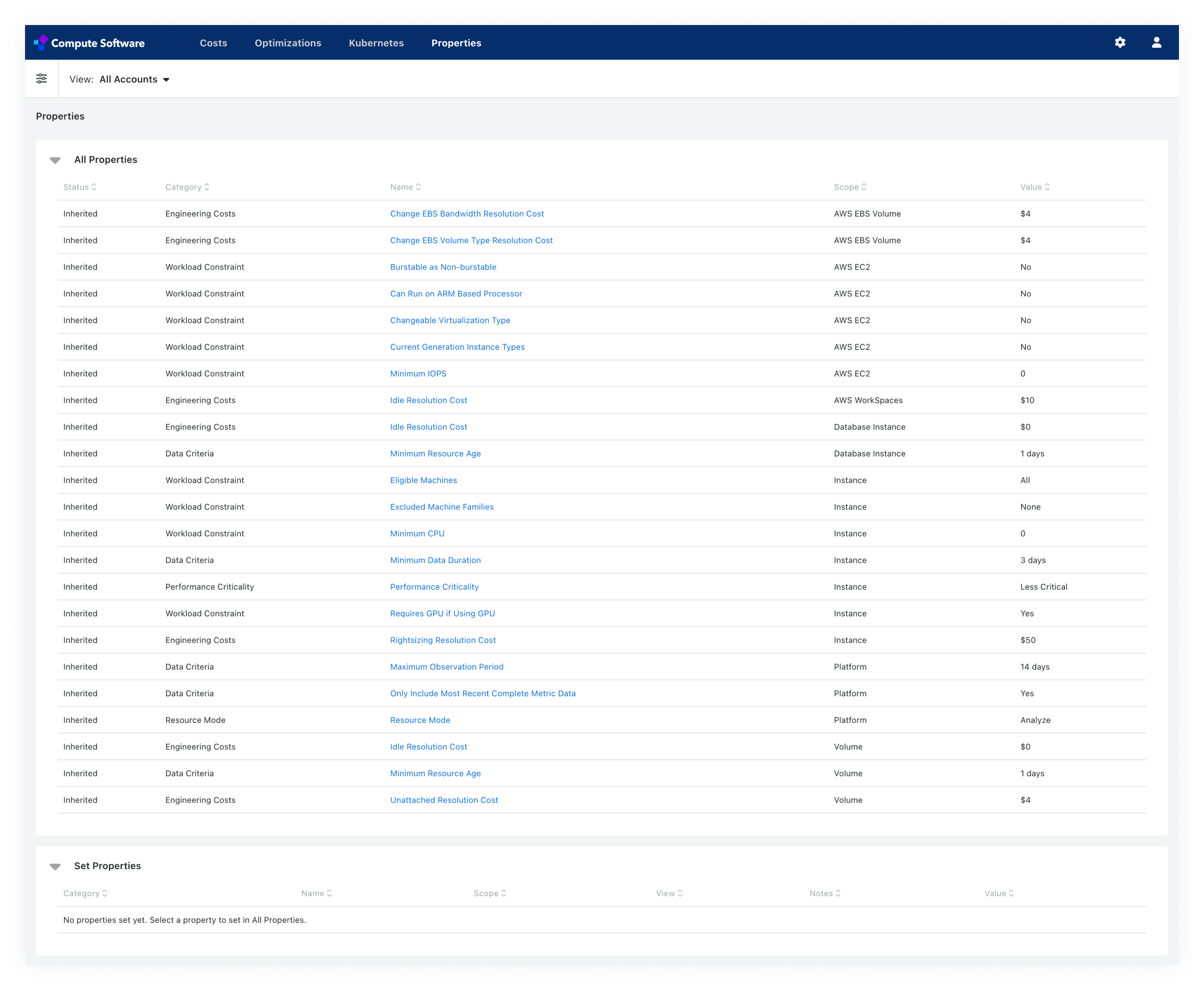Open Minimum Data Duration property
This screenshot has height=991, width=1204.
coord(435,560)
